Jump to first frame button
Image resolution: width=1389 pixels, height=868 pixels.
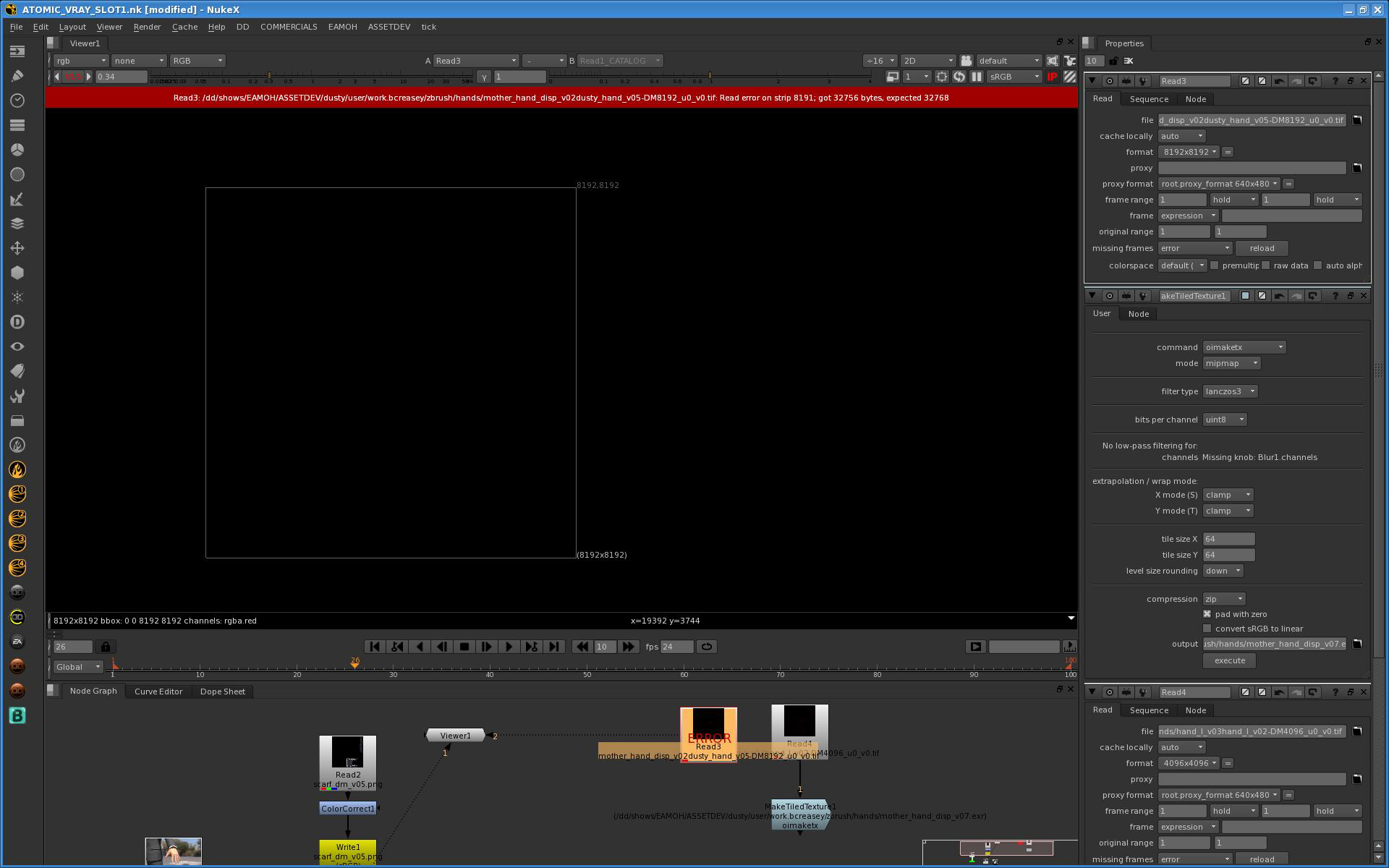pyautogui.click(x=375, y=647)
